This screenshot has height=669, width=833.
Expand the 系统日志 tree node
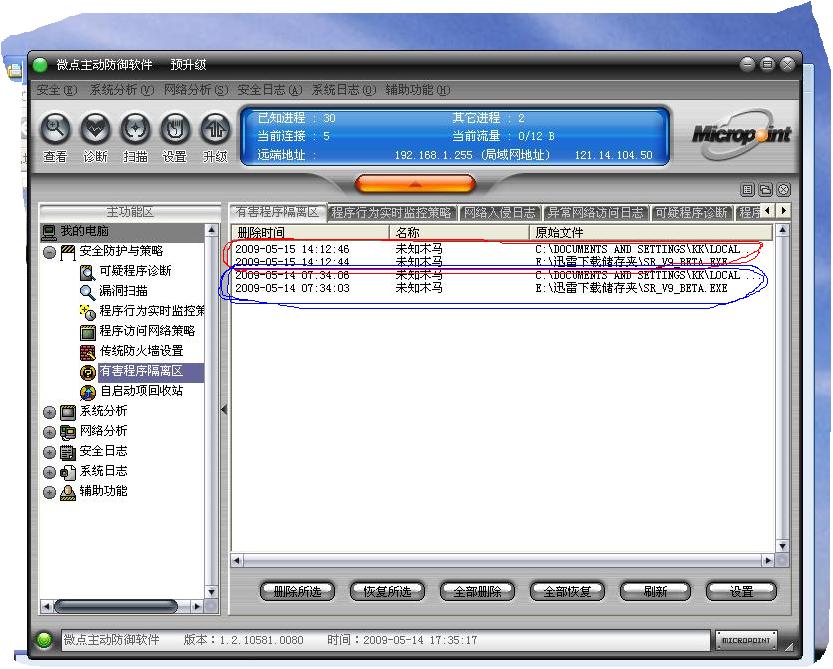pos(49,472)
